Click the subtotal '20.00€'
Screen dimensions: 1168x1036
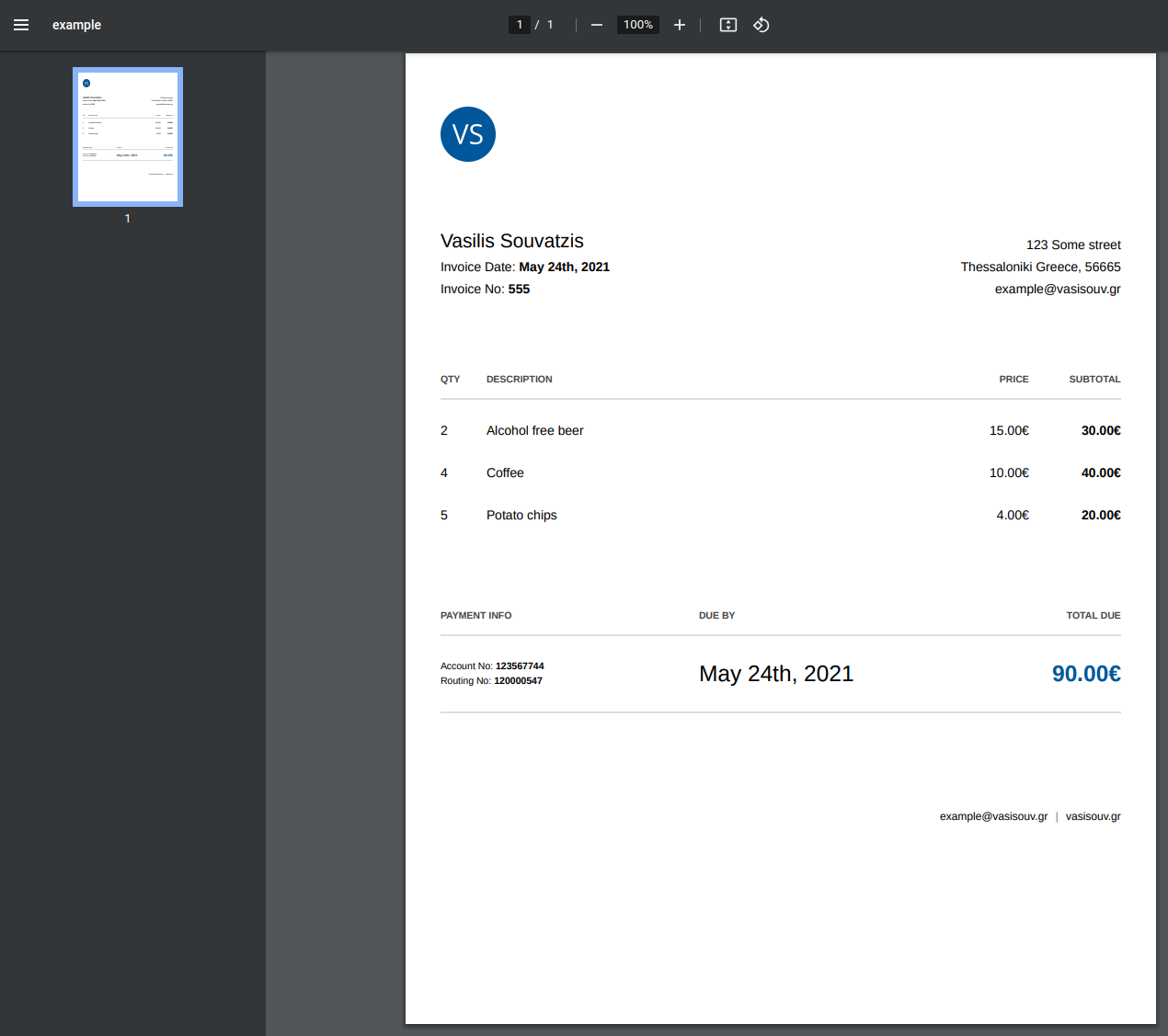[1101, 515]
